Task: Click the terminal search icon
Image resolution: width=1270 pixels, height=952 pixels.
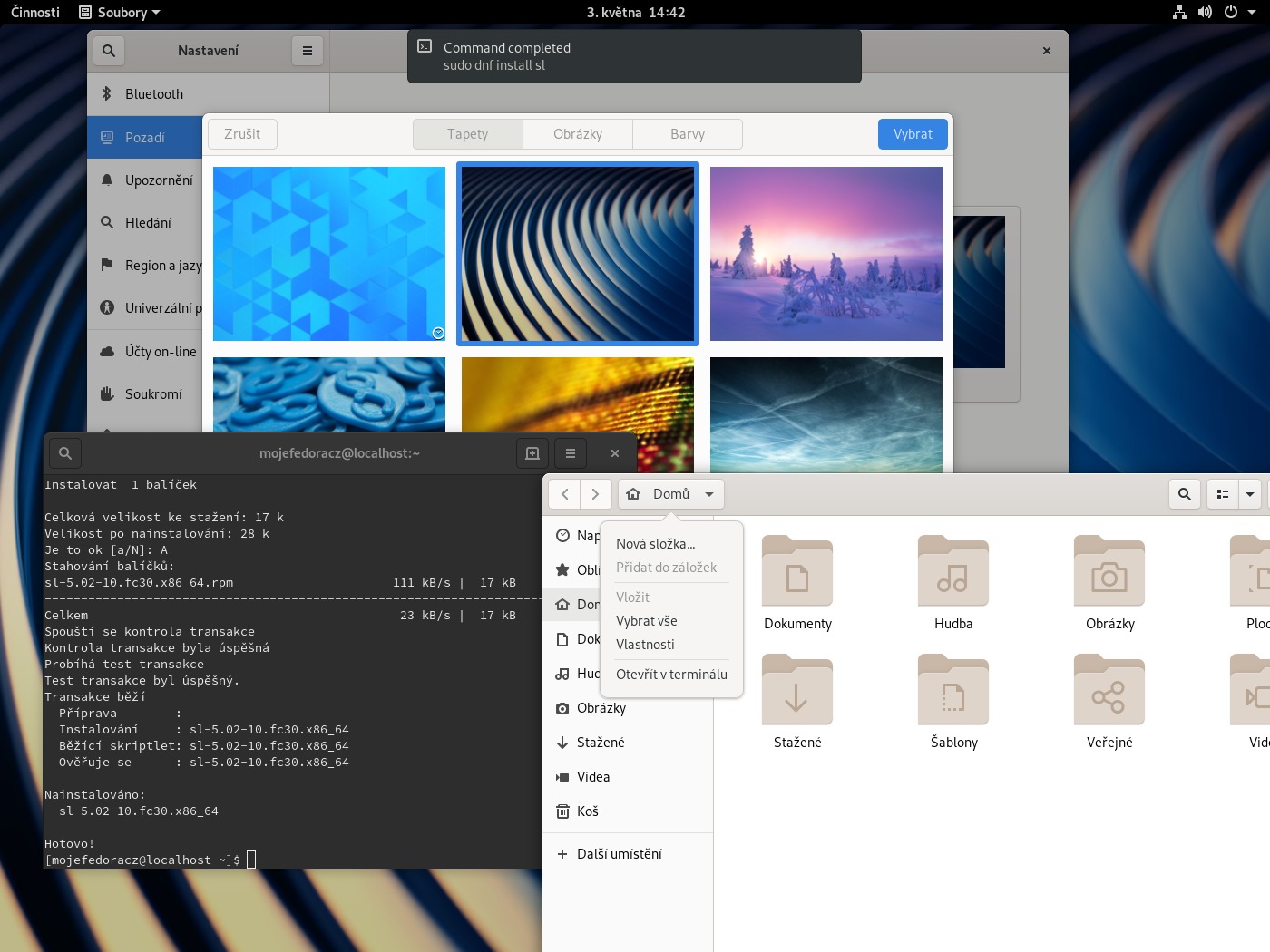Action: click(65, 453)
